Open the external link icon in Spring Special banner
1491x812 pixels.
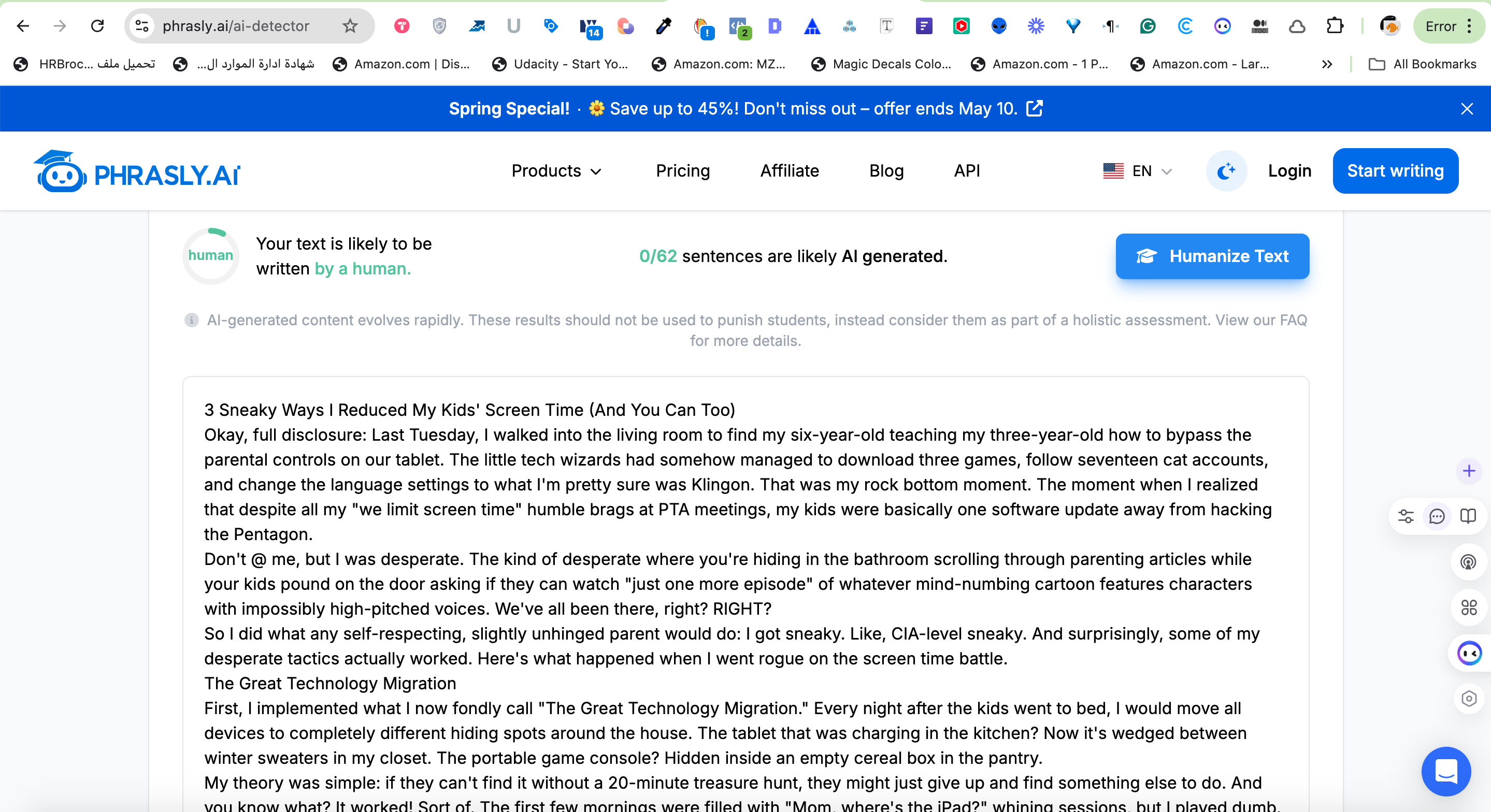(1035, 108)
